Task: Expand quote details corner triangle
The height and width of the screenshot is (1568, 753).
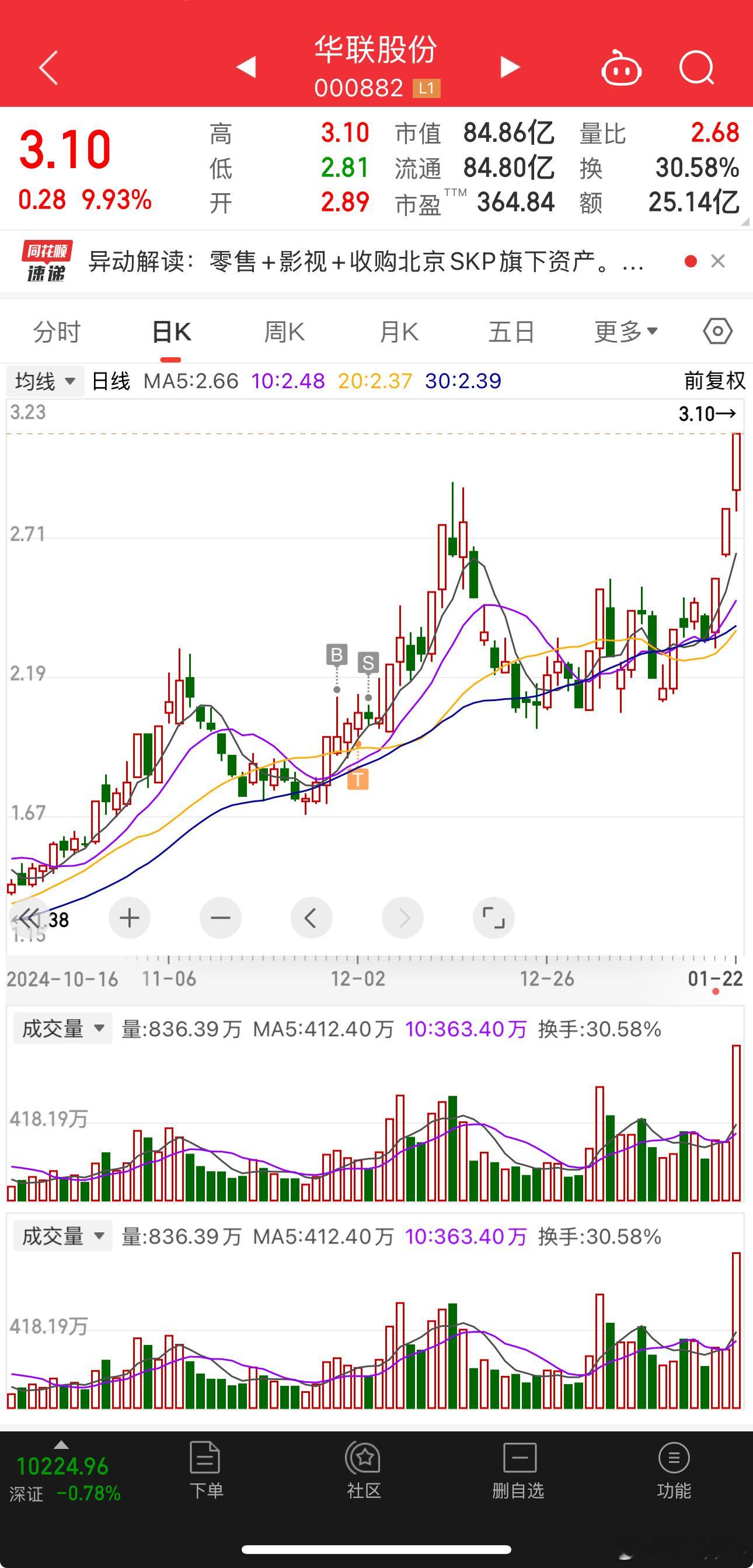Action: point(745,222)
